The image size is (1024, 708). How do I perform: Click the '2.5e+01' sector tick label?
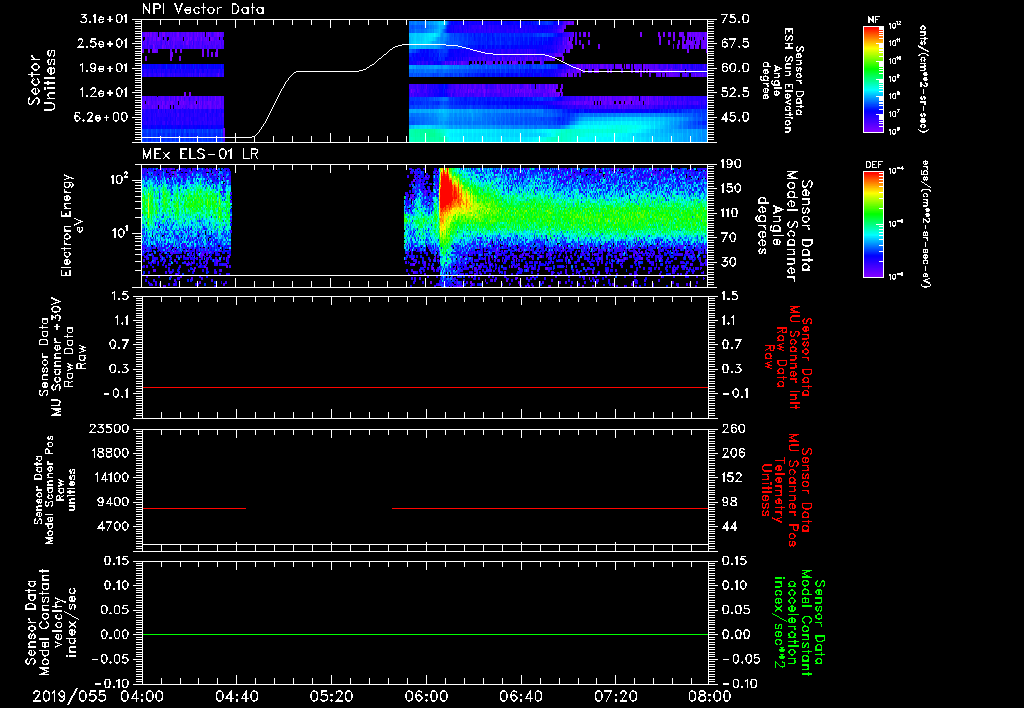coord(104,43)
